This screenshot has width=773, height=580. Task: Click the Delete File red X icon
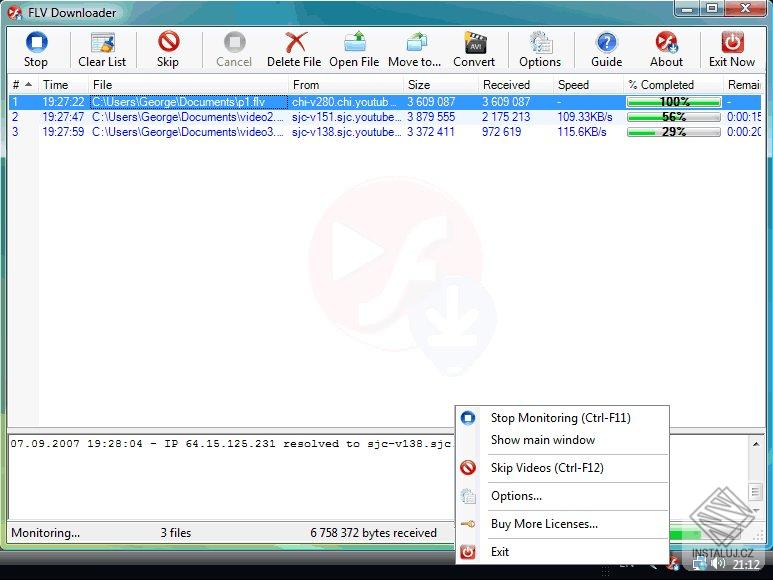(x=296, y=42)
